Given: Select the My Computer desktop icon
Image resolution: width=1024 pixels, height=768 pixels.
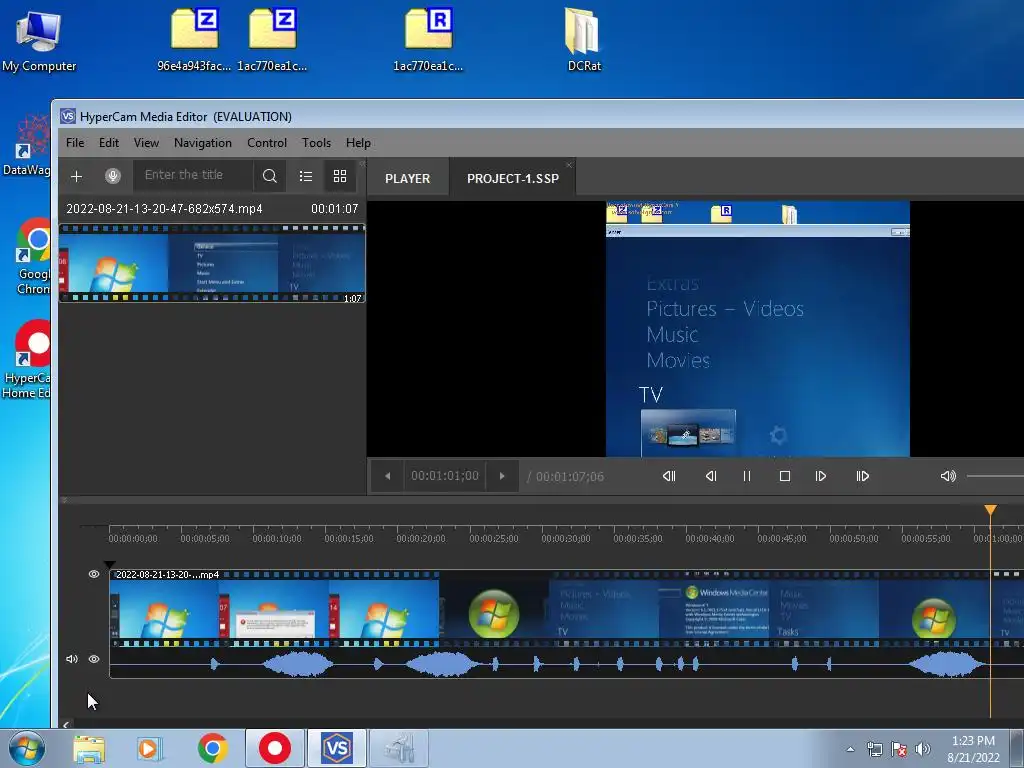Looking at the screenshot, I should click(39, 40).
